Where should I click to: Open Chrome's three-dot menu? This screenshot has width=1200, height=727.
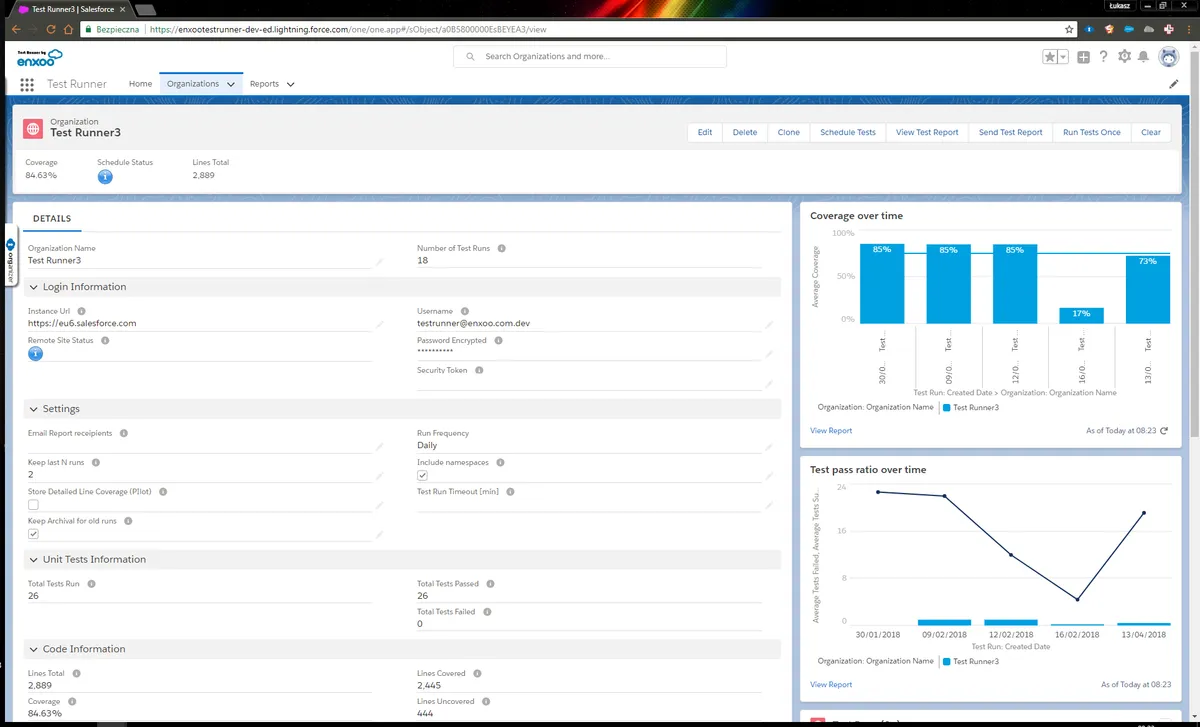click(x=1187, y=30)
